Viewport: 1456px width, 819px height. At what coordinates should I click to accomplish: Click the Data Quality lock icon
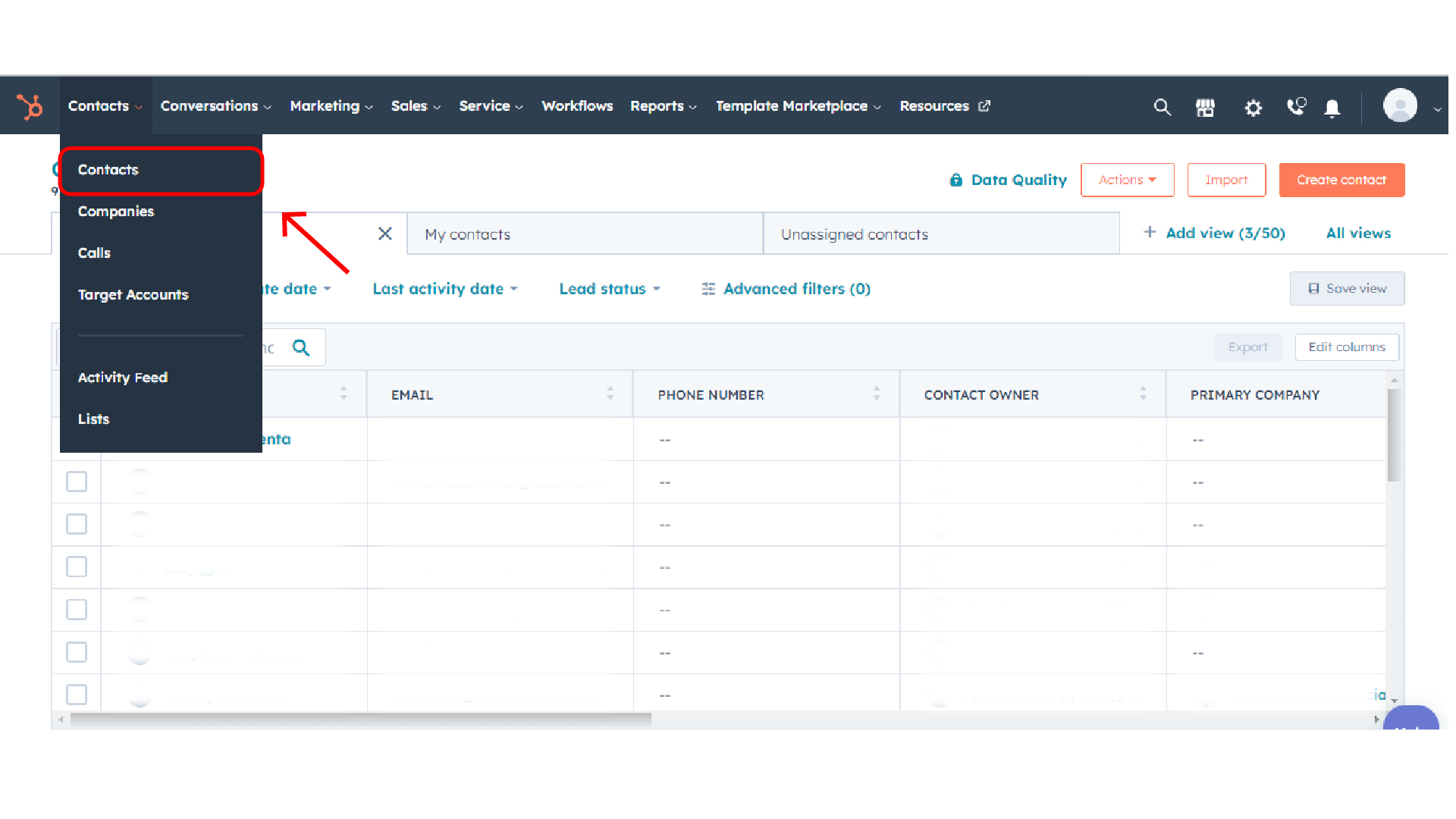(x=955, y=180)
